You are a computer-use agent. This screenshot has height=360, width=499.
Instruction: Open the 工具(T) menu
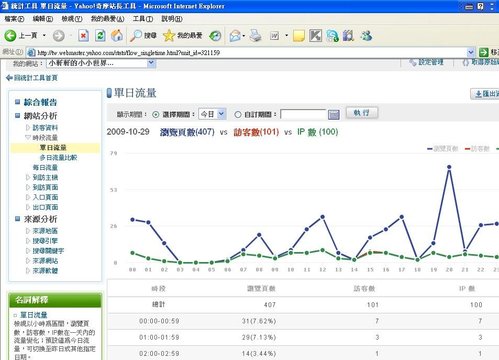[143, 19]
